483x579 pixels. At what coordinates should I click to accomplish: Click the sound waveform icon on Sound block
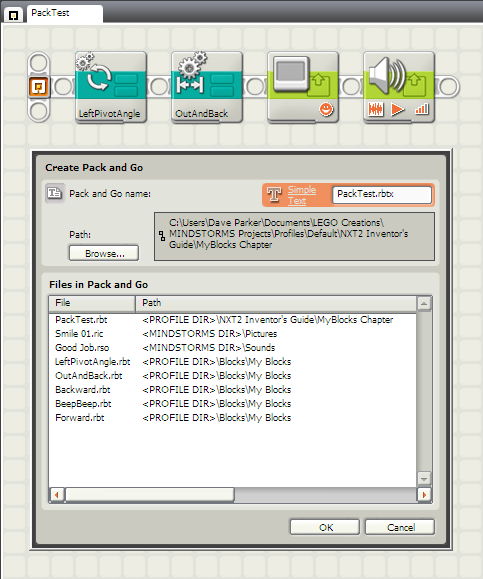[376, 109]
